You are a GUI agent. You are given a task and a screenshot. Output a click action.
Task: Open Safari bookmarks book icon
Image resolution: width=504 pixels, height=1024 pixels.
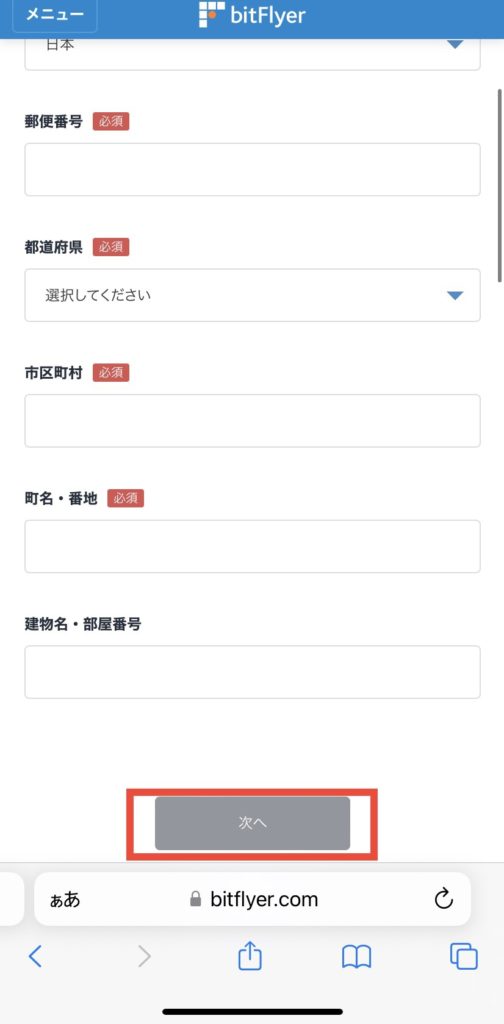coord(356,957)
